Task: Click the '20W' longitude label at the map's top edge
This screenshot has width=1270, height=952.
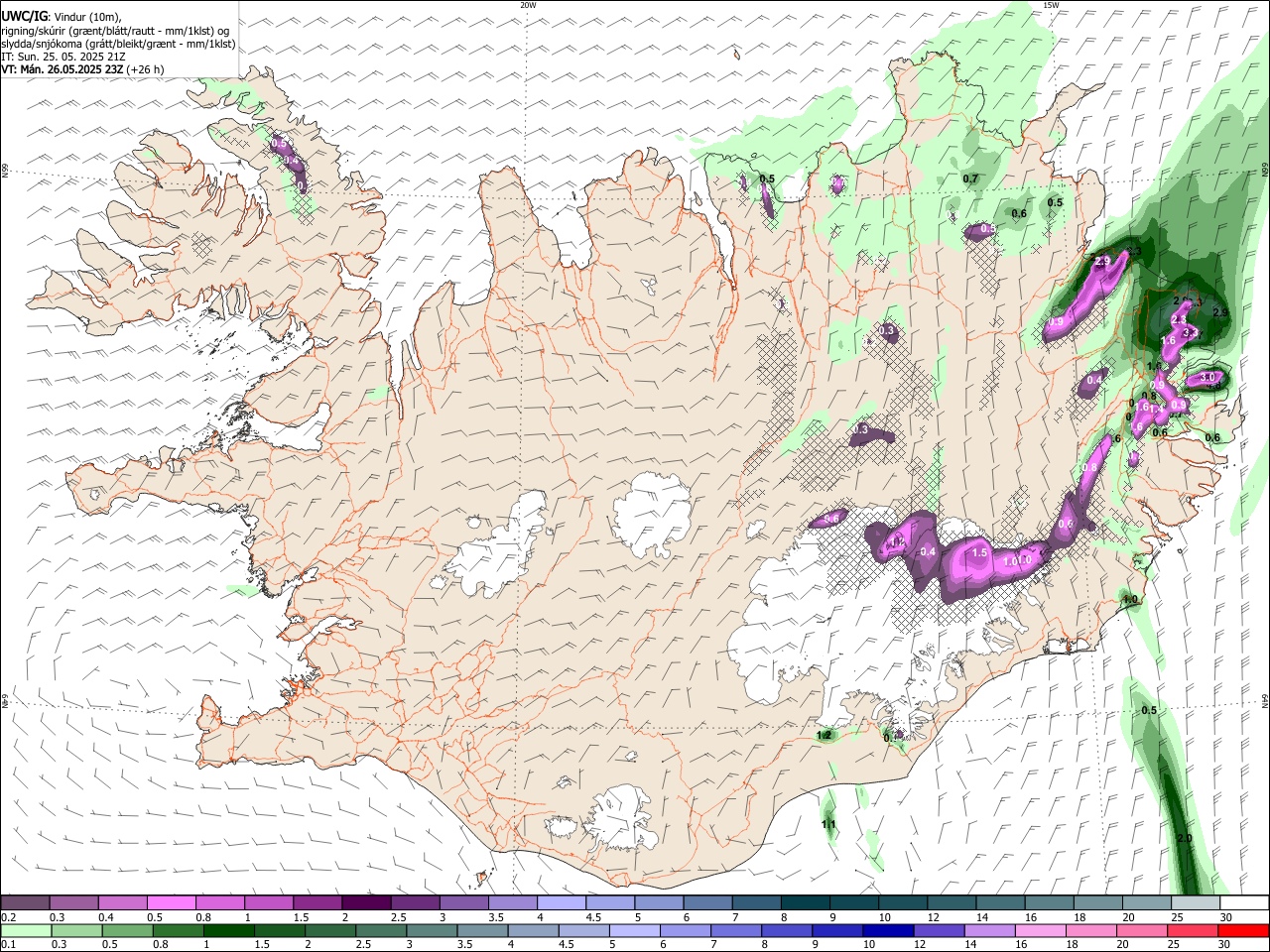Action: (528, 5)
